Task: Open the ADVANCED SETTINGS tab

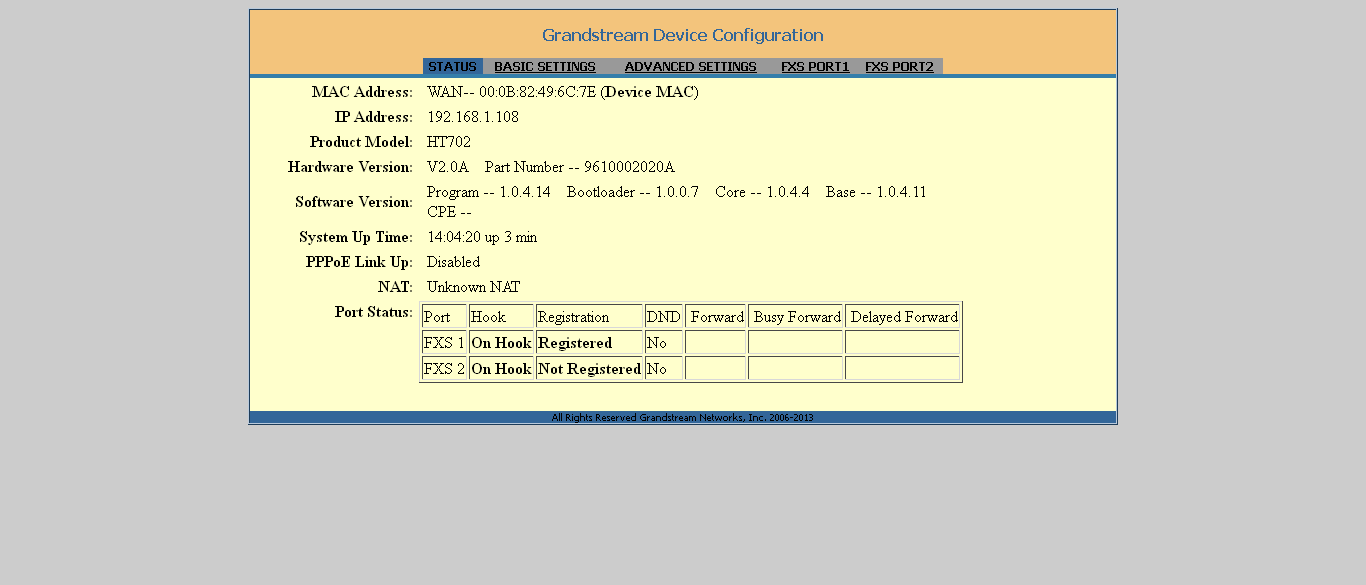Action: 691,67
